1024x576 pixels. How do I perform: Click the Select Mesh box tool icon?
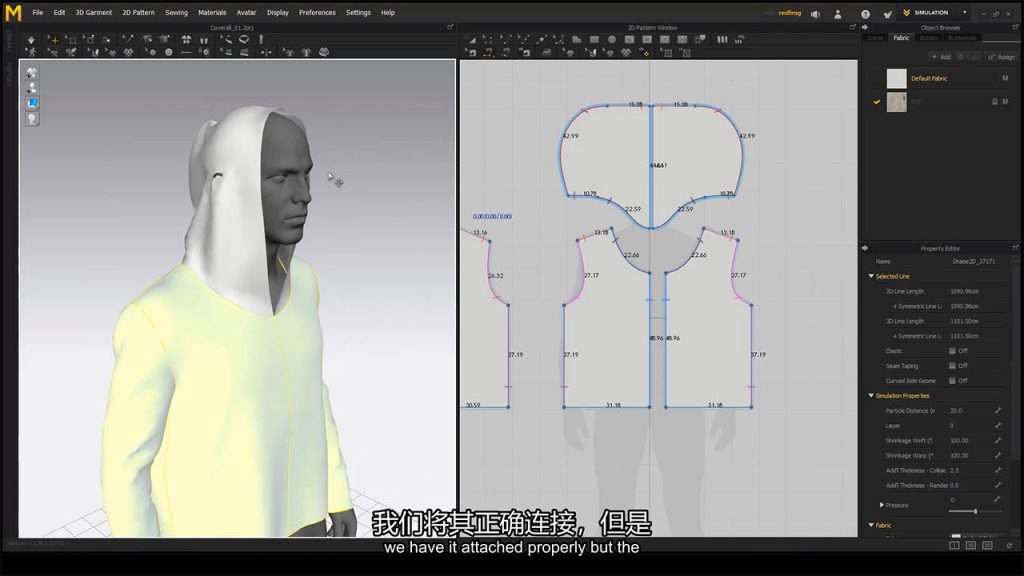(71, 40)
